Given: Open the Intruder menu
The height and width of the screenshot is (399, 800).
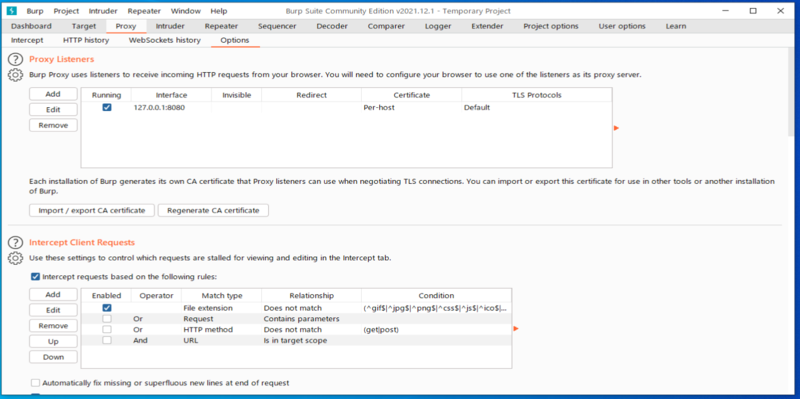Looking at the screenshot, I should coord(103,11).
